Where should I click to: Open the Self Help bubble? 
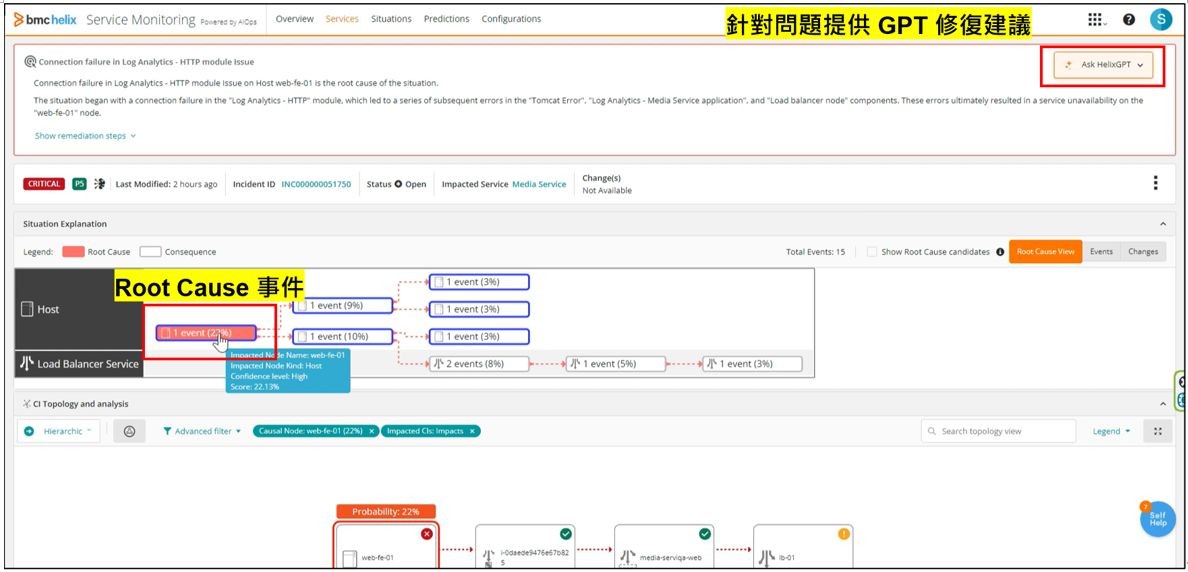point(1157,519)
